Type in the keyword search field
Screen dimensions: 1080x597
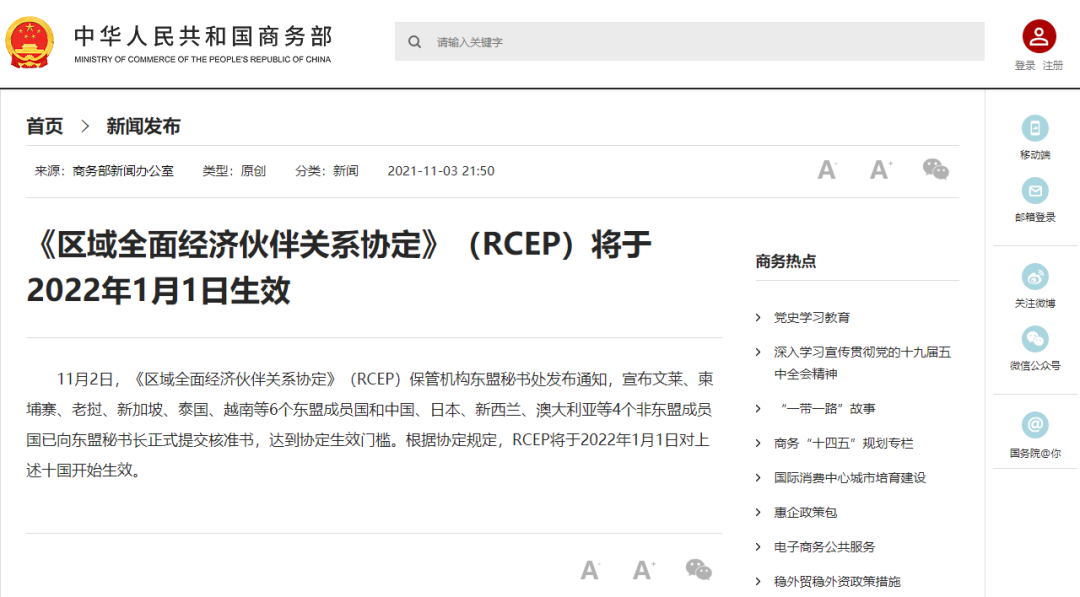tap(700, 42)
